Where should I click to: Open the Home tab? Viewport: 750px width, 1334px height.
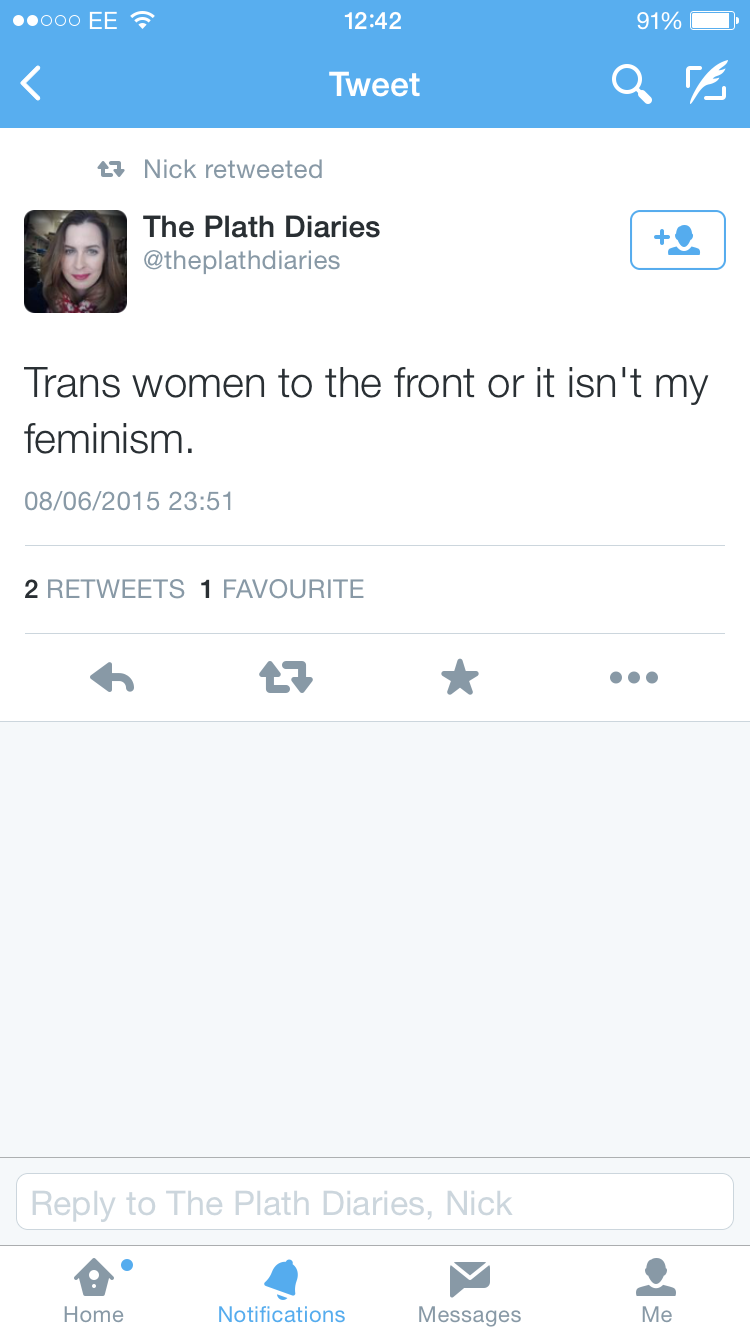click(x=93, y=1290)
